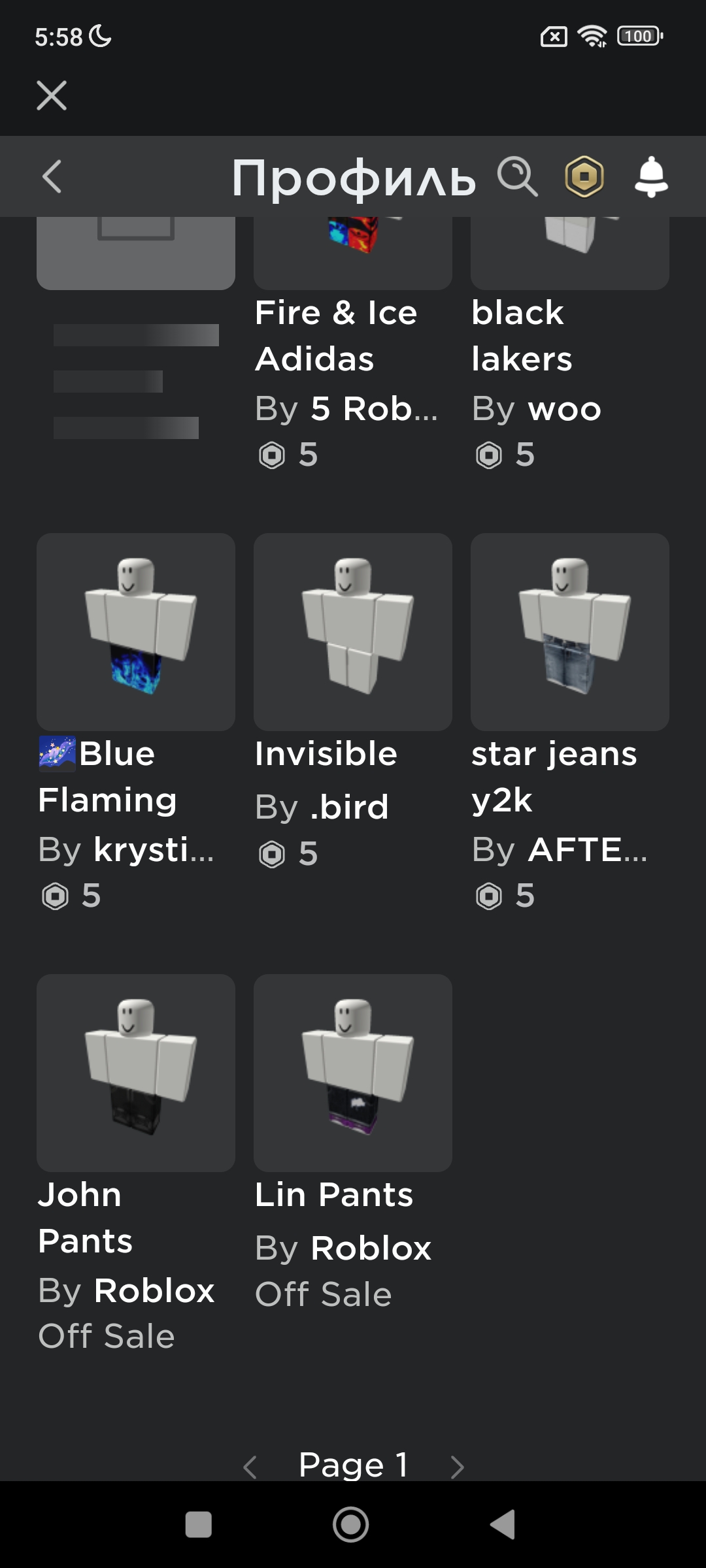The image size is (706, 1568).
Task: Go to the previous page arrow
Action: (x=249, y=1467)
